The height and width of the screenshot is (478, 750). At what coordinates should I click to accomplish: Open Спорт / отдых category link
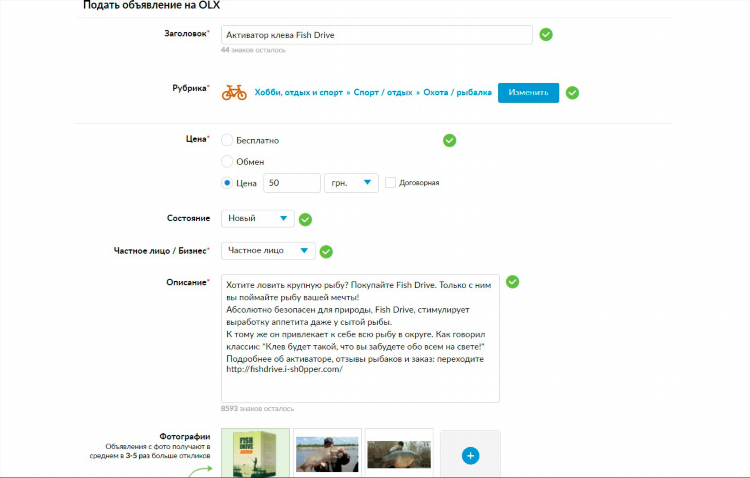pos(383,92)
